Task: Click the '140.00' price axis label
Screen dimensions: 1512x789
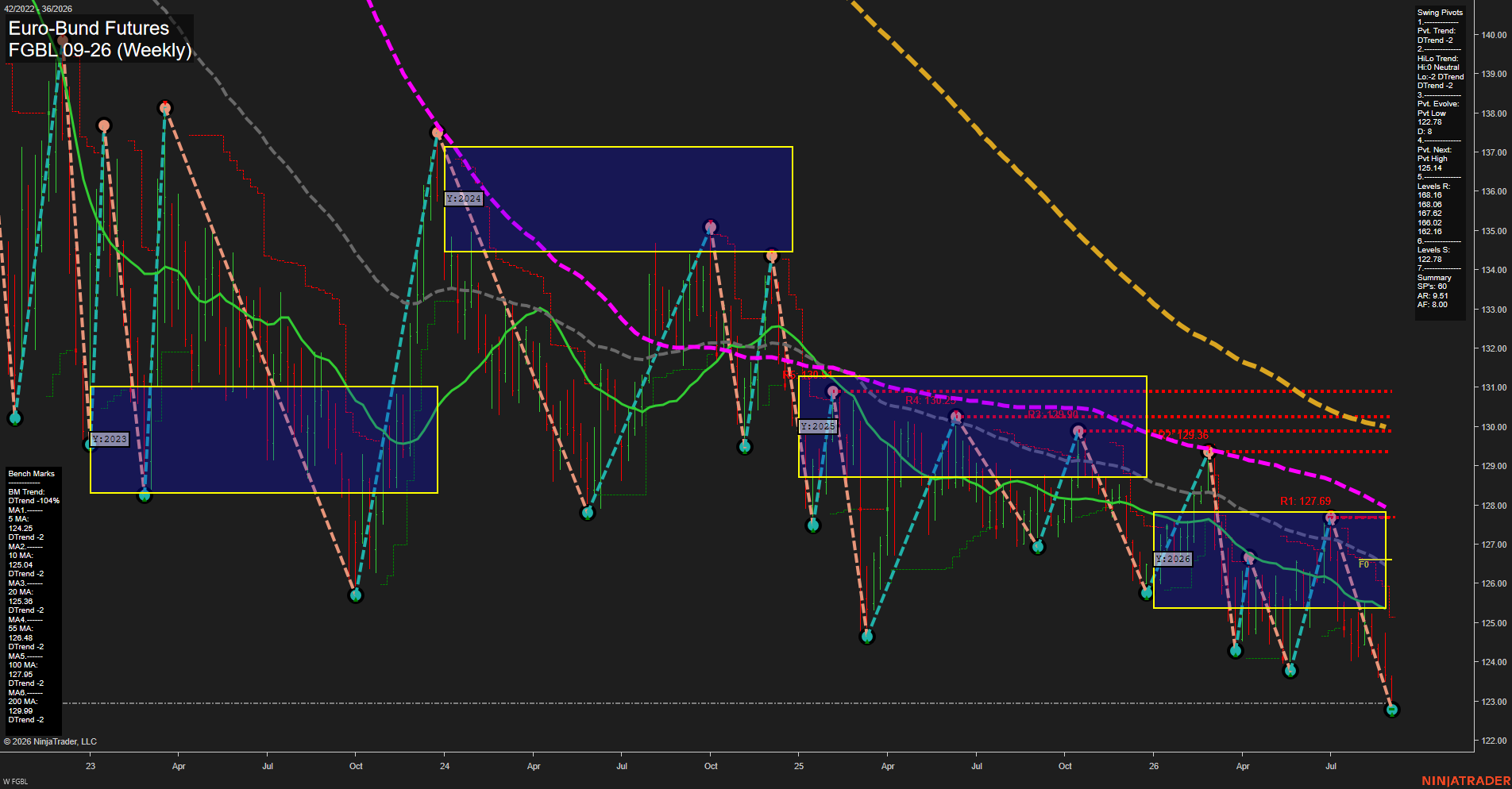Action: coord(1494,35)
